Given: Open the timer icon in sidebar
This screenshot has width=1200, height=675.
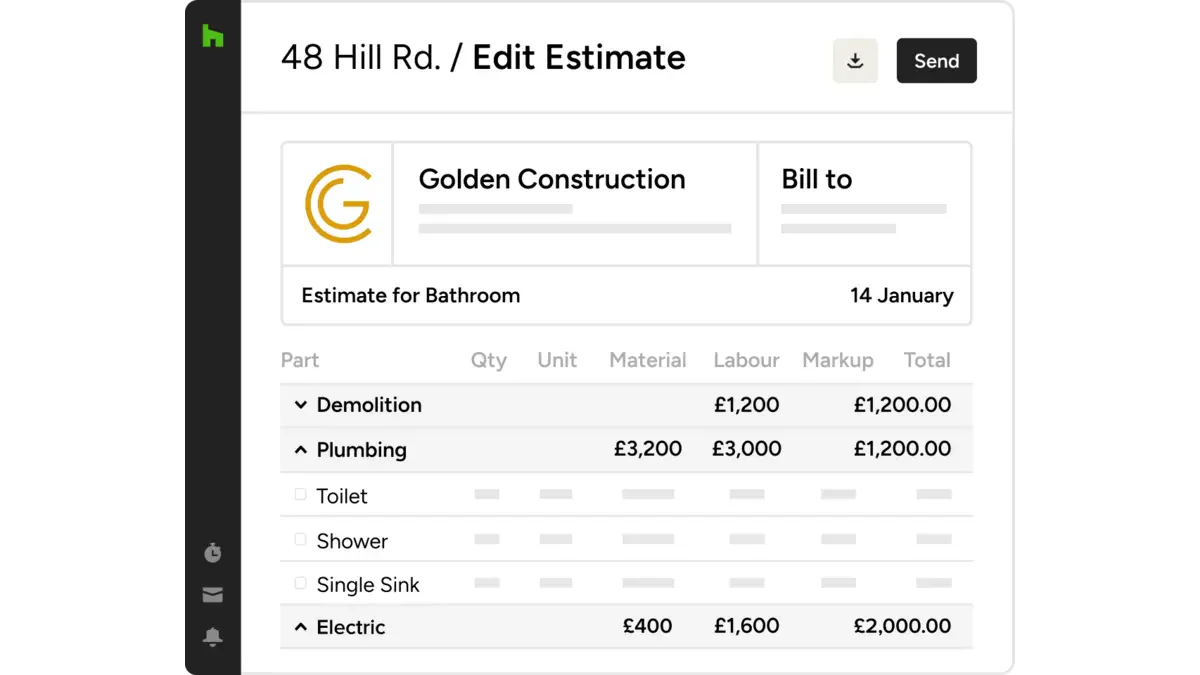Looking at the screenshot, I should (212, 553).
